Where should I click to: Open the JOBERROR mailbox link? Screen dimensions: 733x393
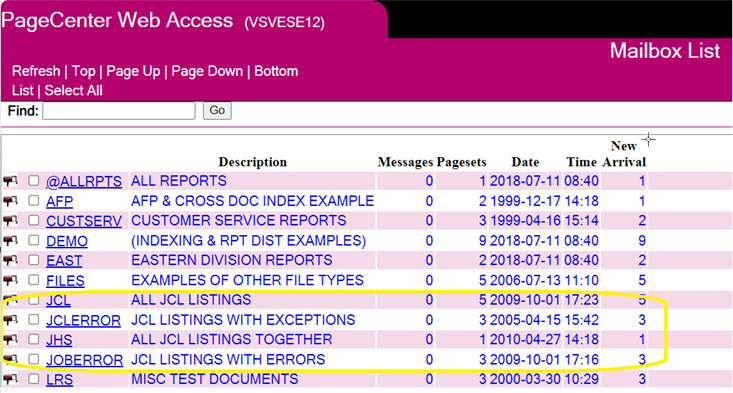[x=84, y=360]
